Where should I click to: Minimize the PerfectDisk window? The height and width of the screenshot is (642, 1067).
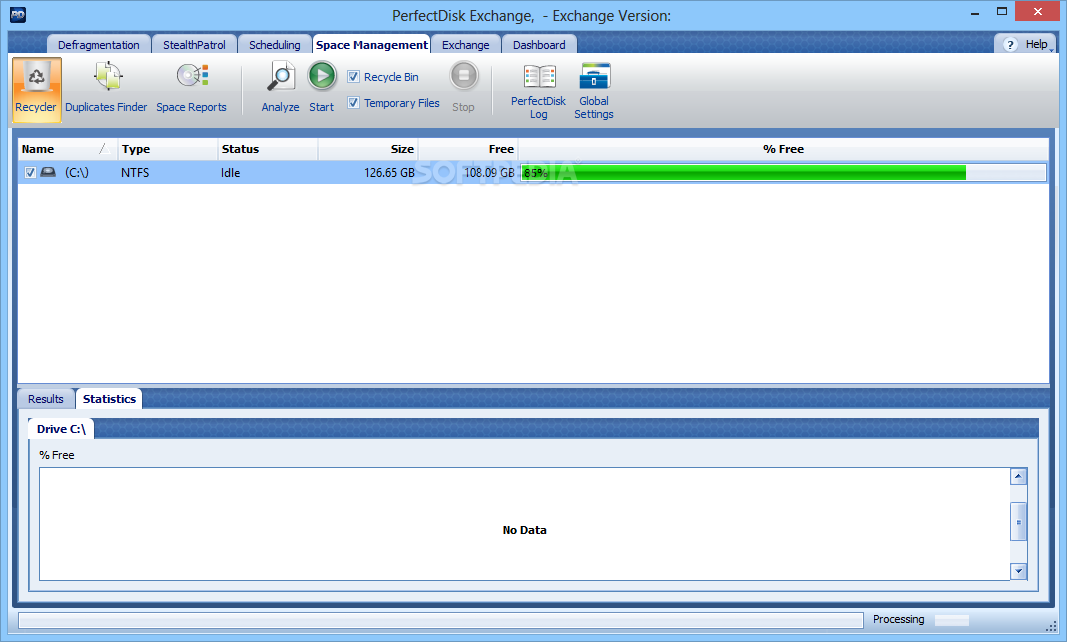[x=975, y=12]
